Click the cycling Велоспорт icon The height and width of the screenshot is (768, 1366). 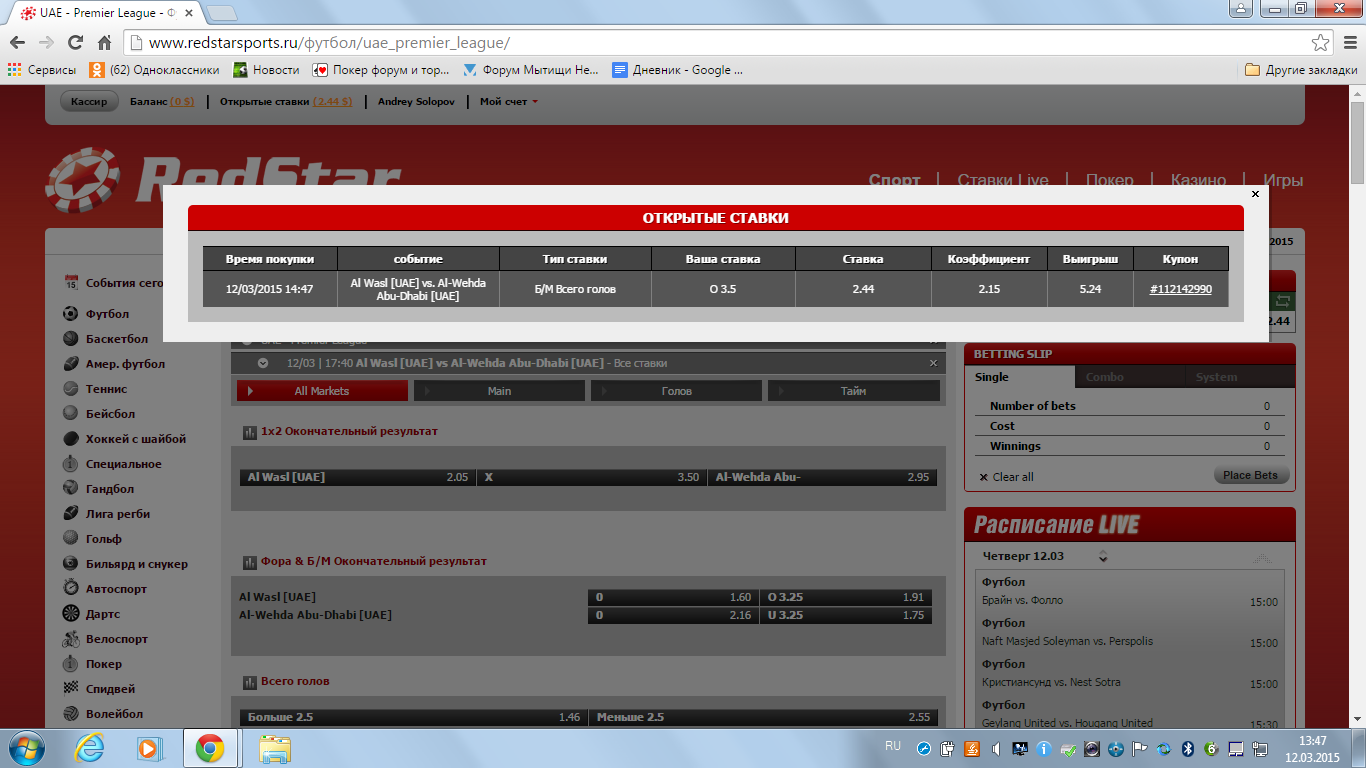point(71,639)
